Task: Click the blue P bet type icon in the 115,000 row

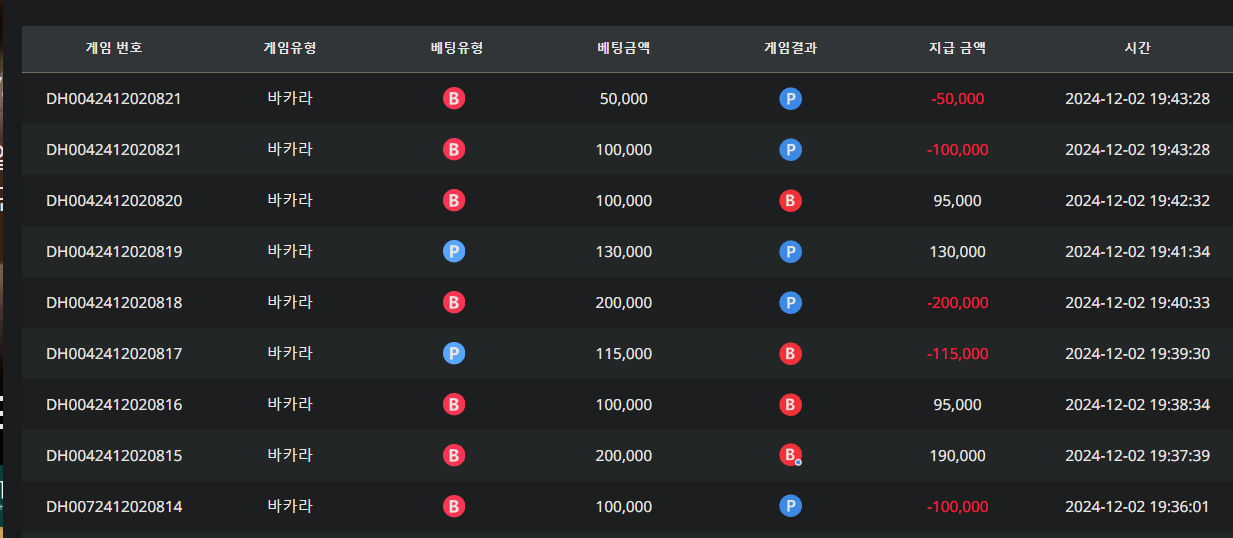Action: (454, 353)
